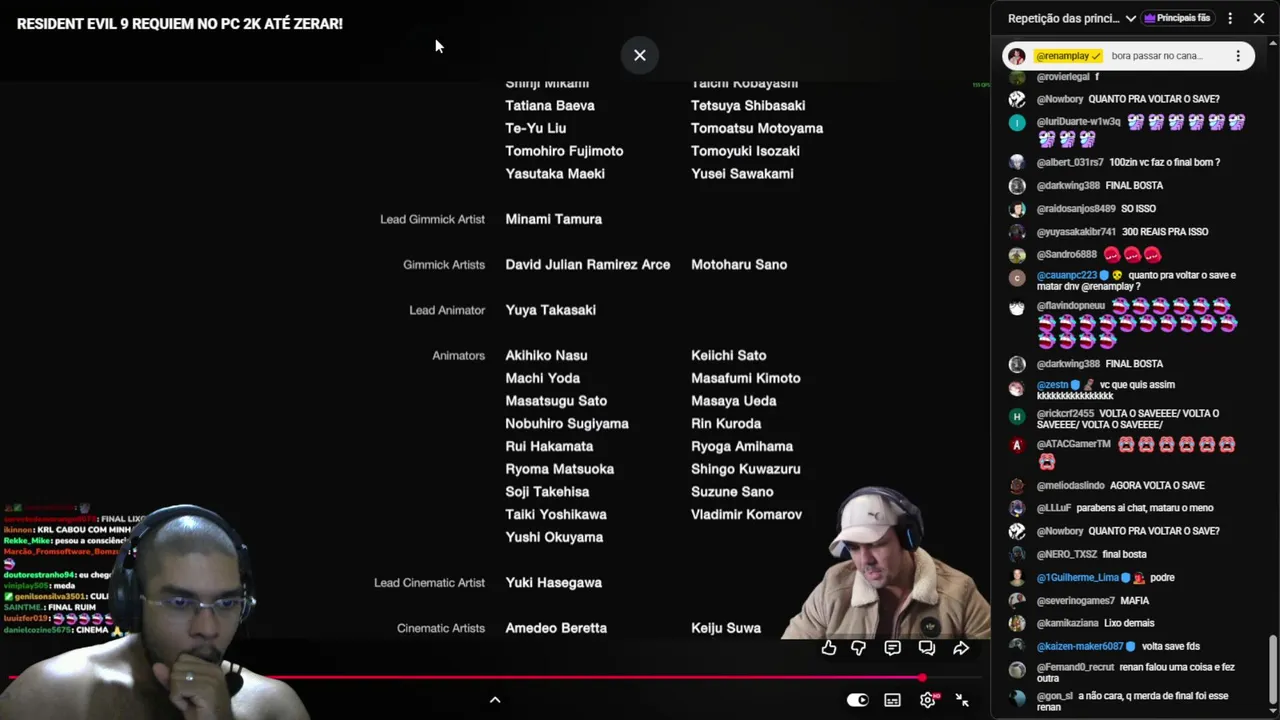Expand the player controls chevron at bottom
The height and width of the screenshot is (720, 1280).
(494, 700)
